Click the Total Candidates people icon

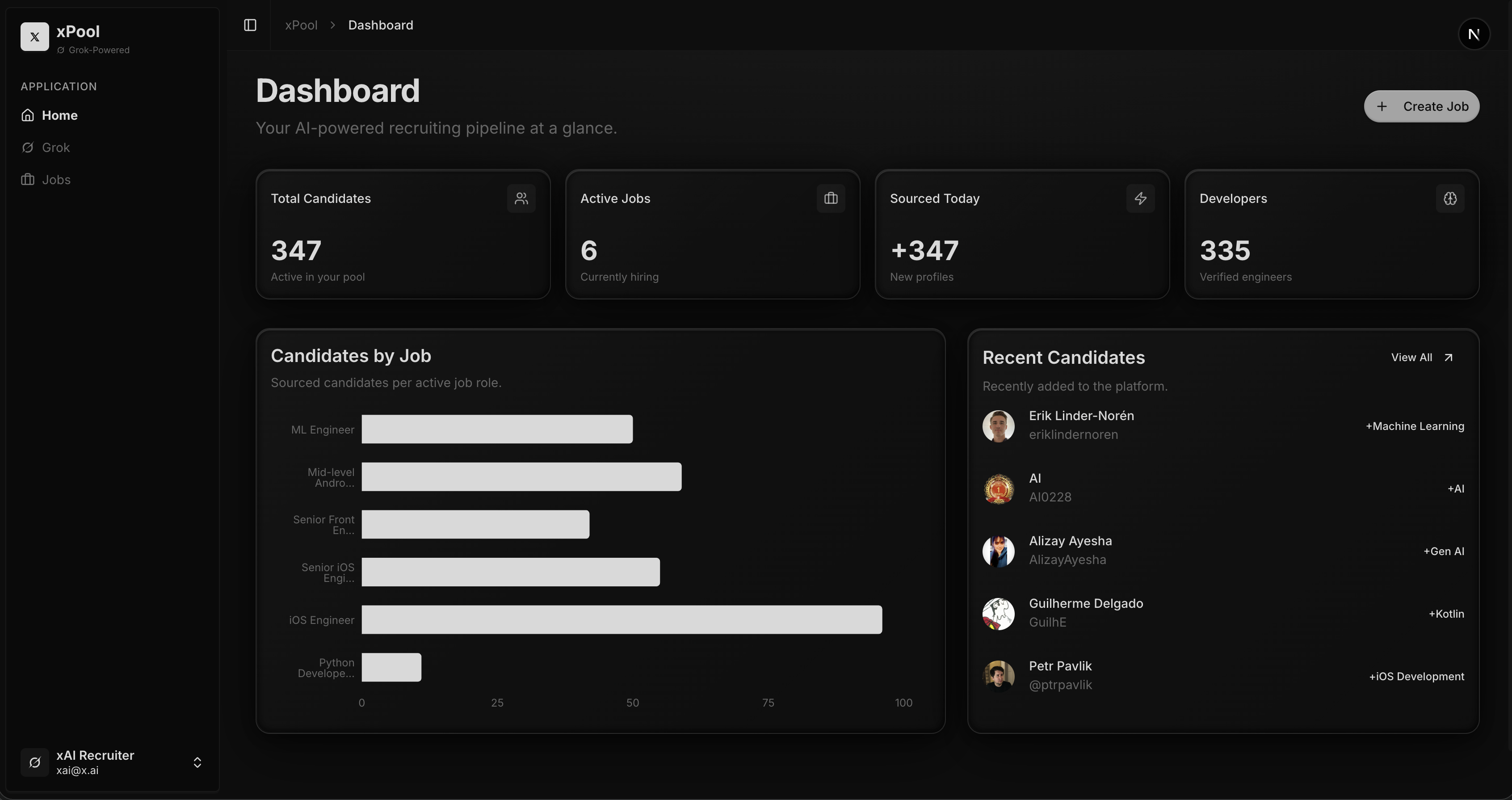pos(521,198)
